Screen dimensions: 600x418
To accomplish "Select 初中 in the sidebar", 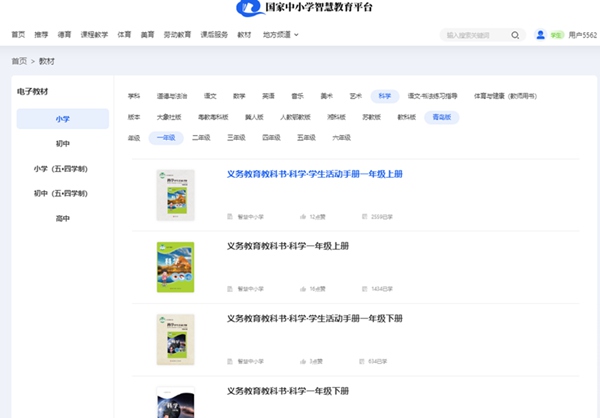I will tap(62, 144).
